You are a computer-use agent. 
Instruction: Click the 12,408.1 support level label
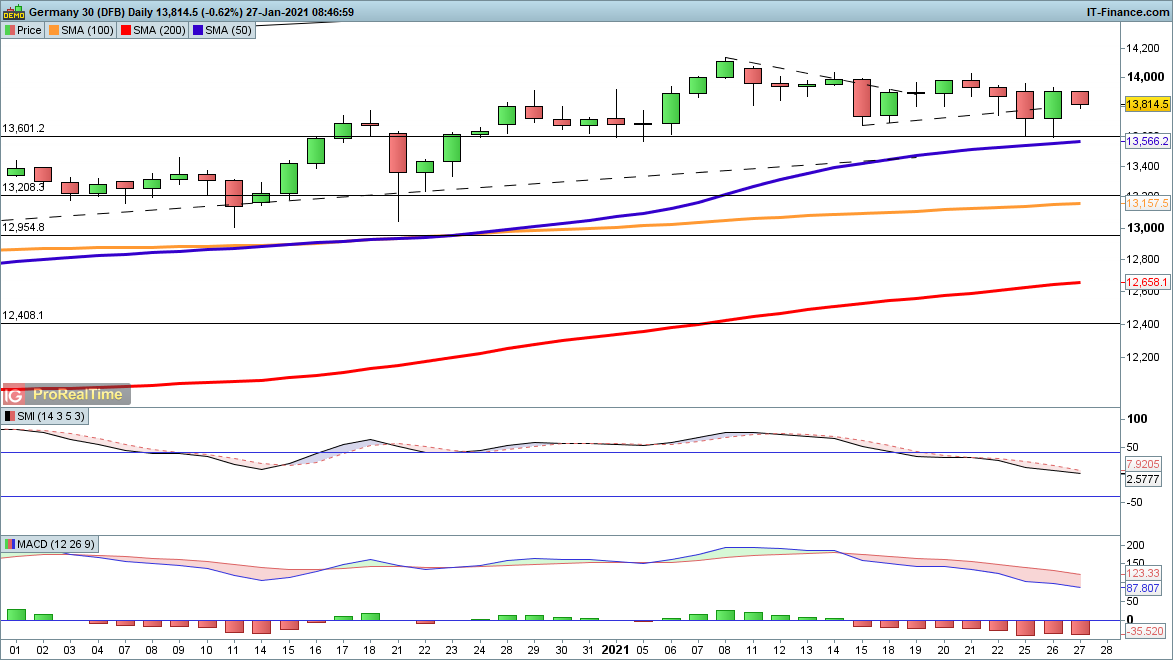23,316
